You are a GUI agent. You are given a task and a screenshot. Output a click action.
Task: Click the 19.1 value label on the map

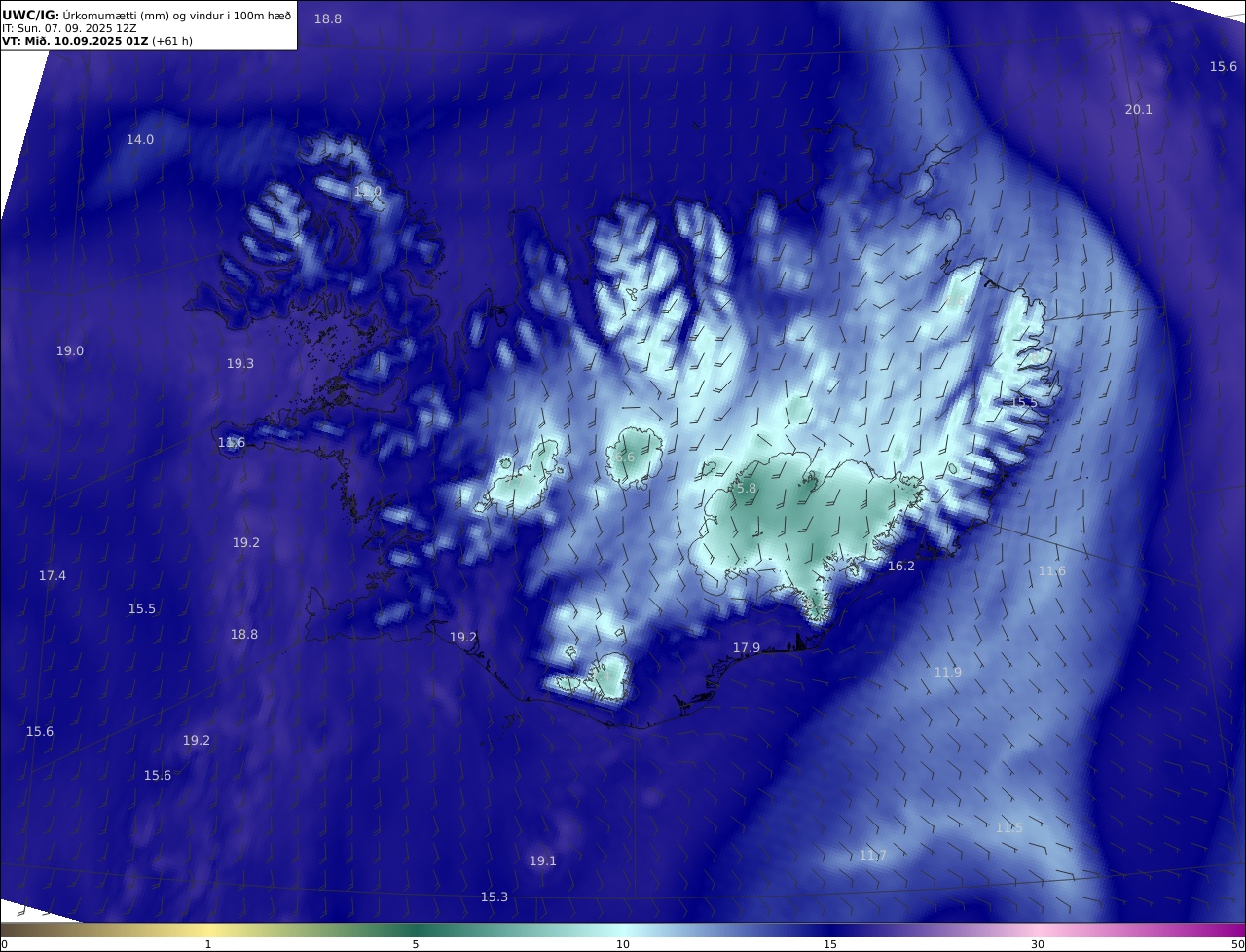(x=543, y=861)
